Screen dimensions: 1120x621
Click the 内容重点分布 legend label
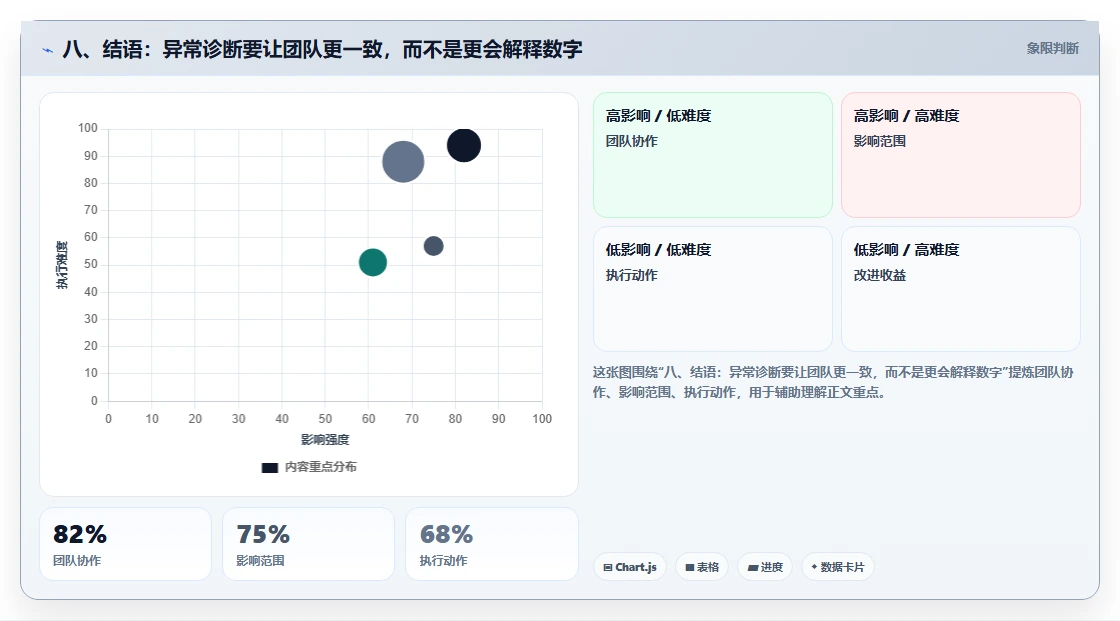point(320,467)
